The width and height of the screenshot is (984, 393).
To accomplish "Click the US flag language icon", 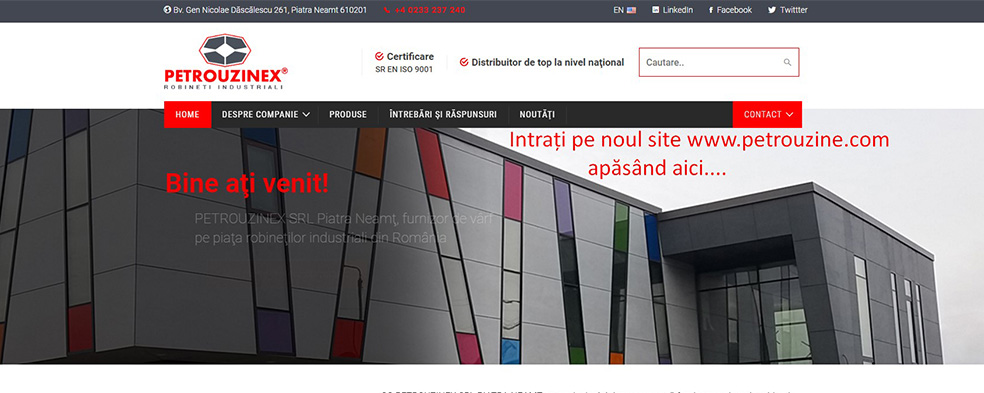I will [x=631, y=10].
